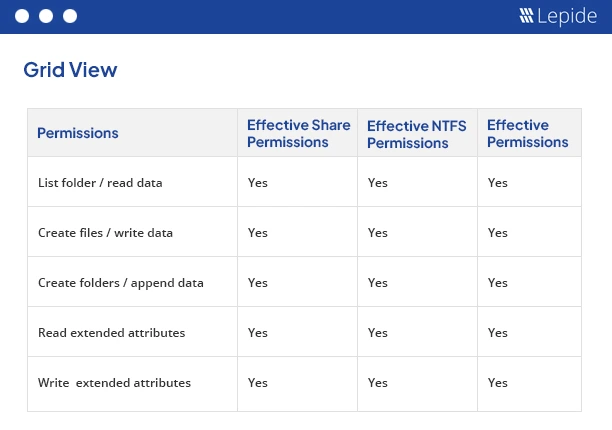Select Create folders / append data row
The width and height of the screenshot is (612, 430).
point(304,282)
